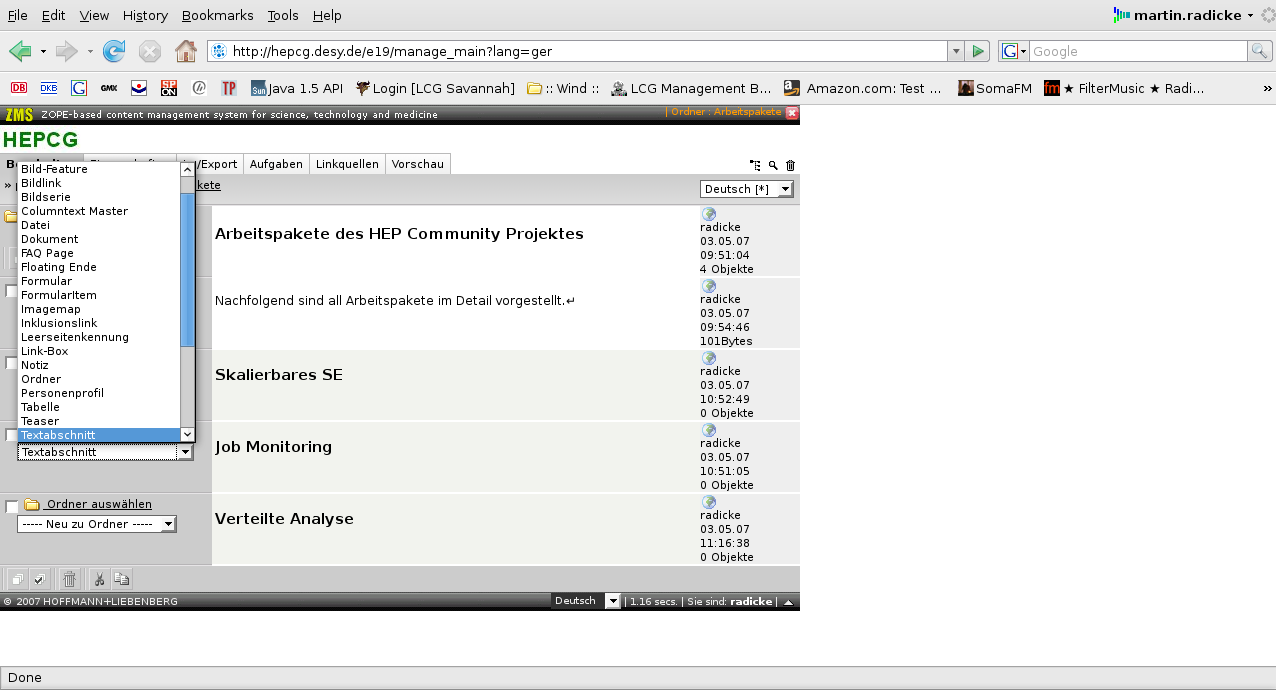Click the dropdown list scrollbar down arrow
The width and height of the screenshot is (1276, 690).
click(x=187, y=434)
